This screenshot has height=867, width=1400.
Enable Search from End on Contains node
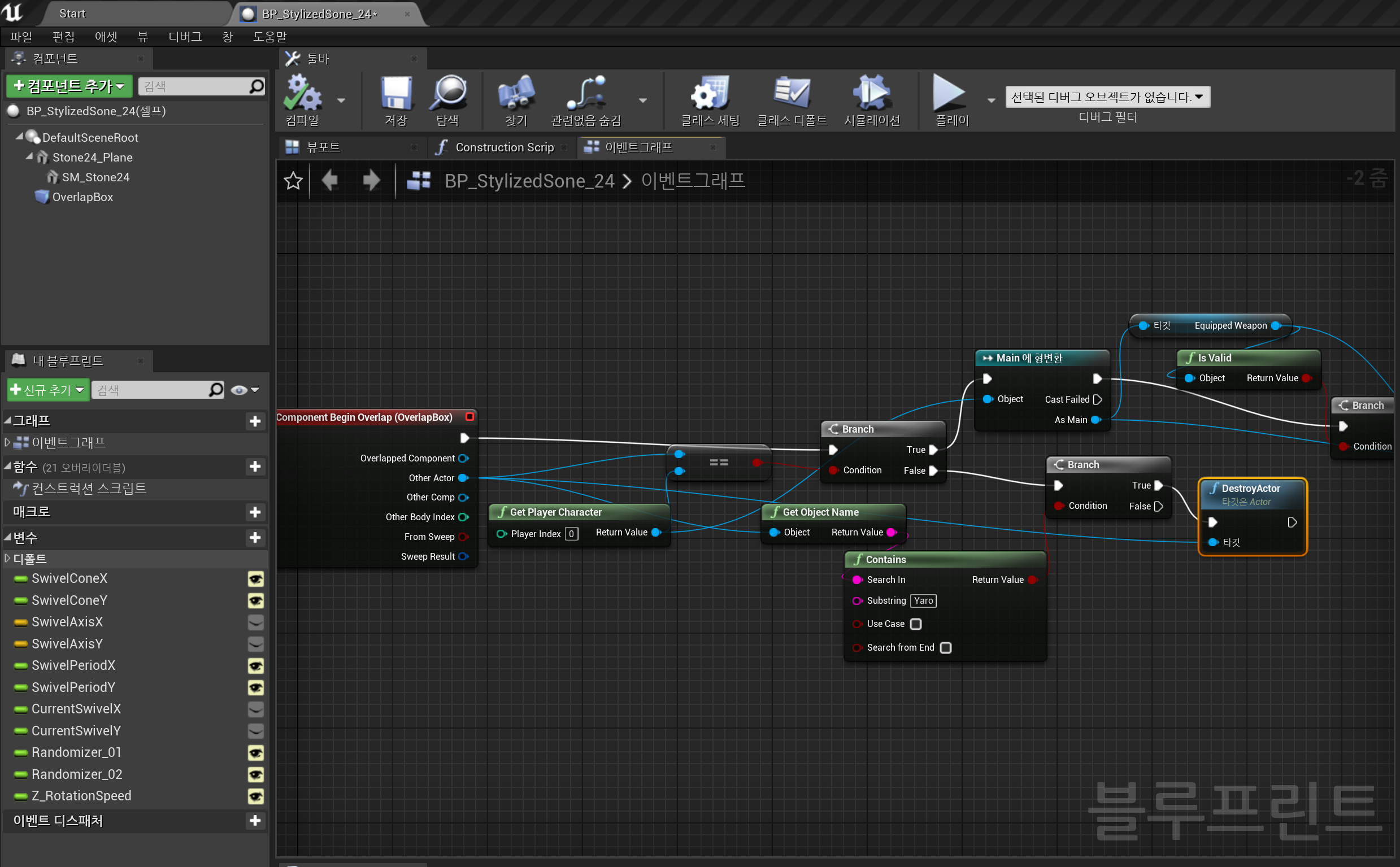click(x=945, y=647)
